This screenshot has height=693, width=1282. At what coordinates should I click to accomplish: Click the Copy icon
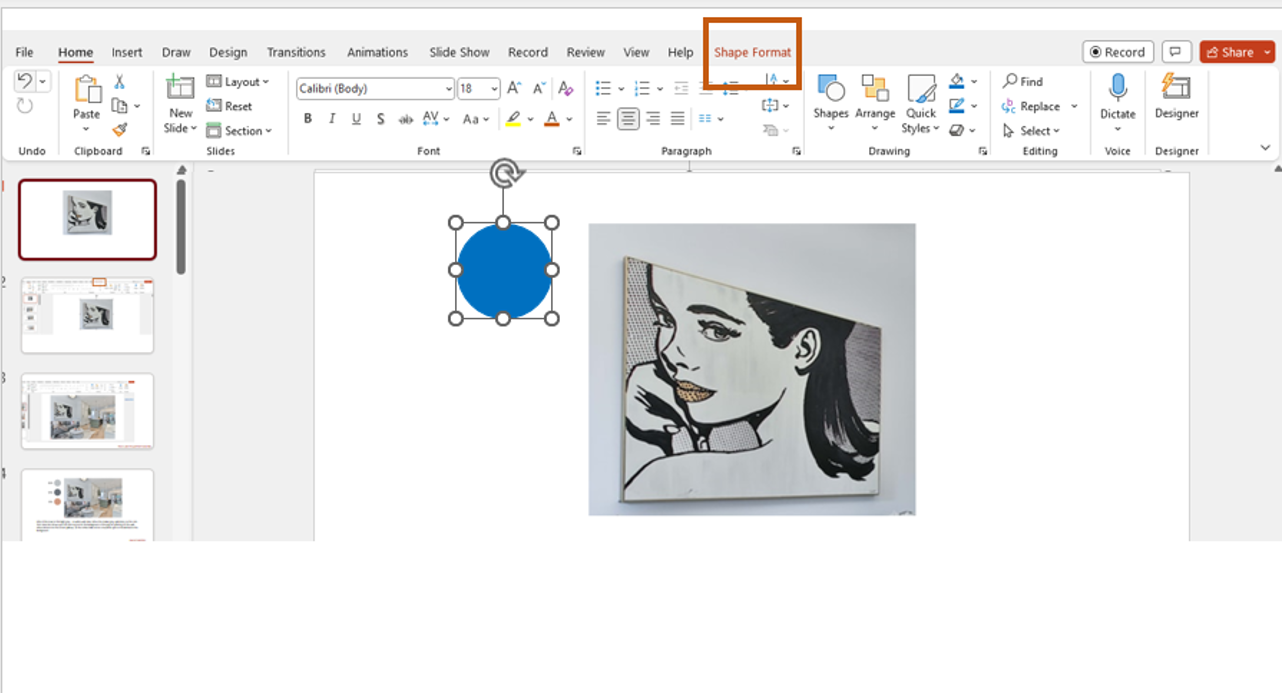[x=119, y=106]
